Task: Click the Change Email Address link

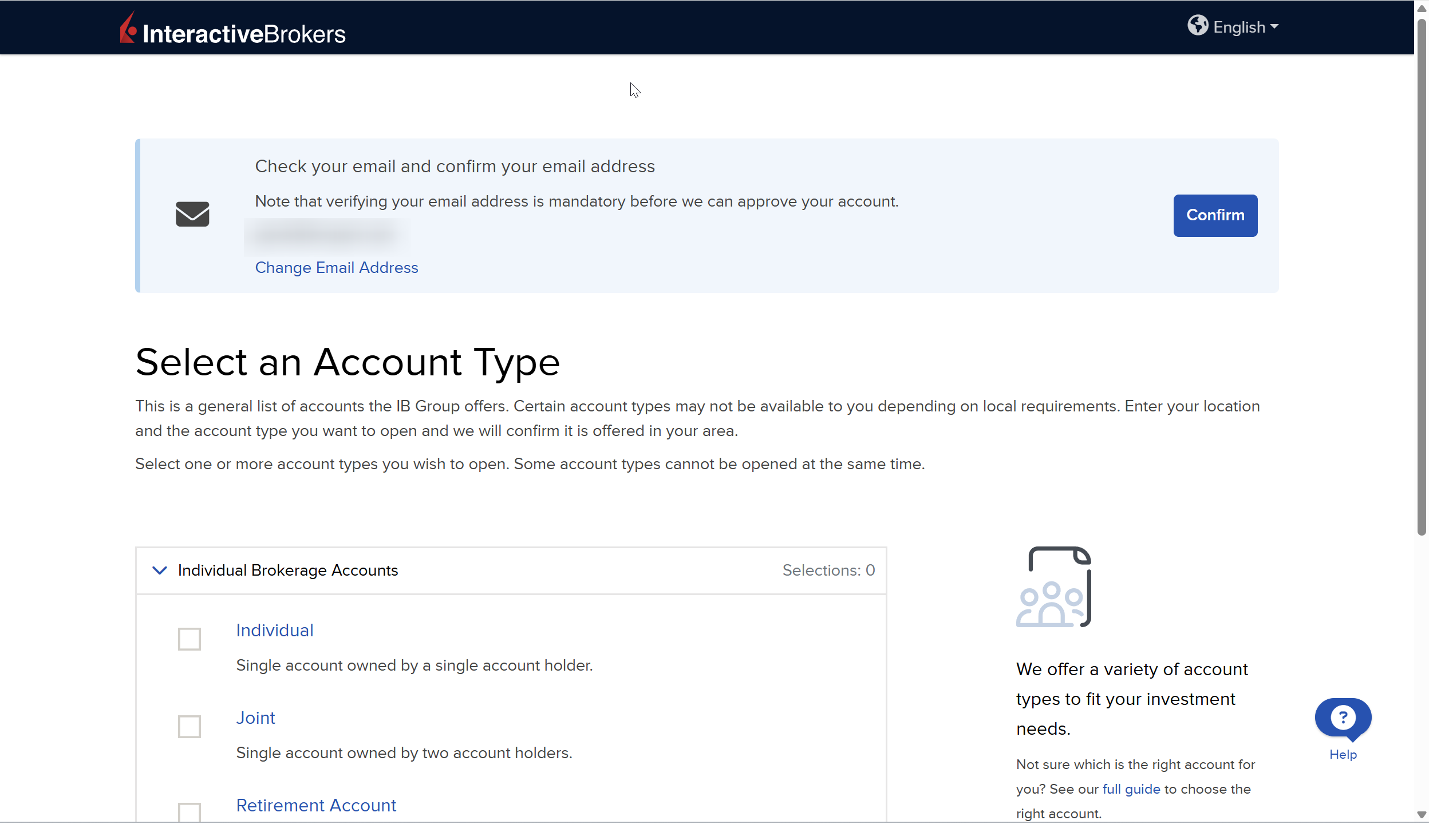Action: pos(337,268)
